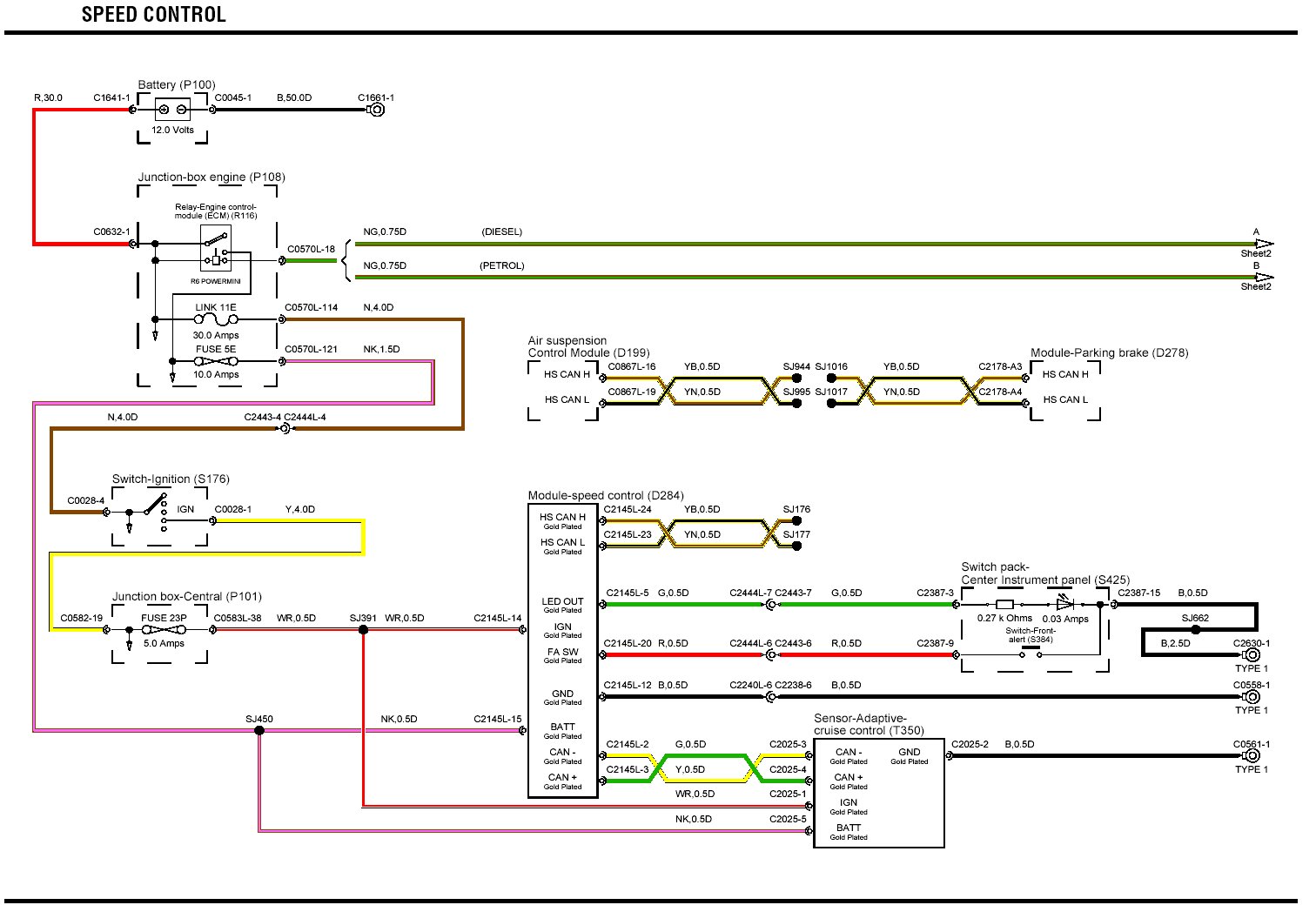Click the SJ391 splice junction dot
1316x905 pixels.
[x=363, y=630]
